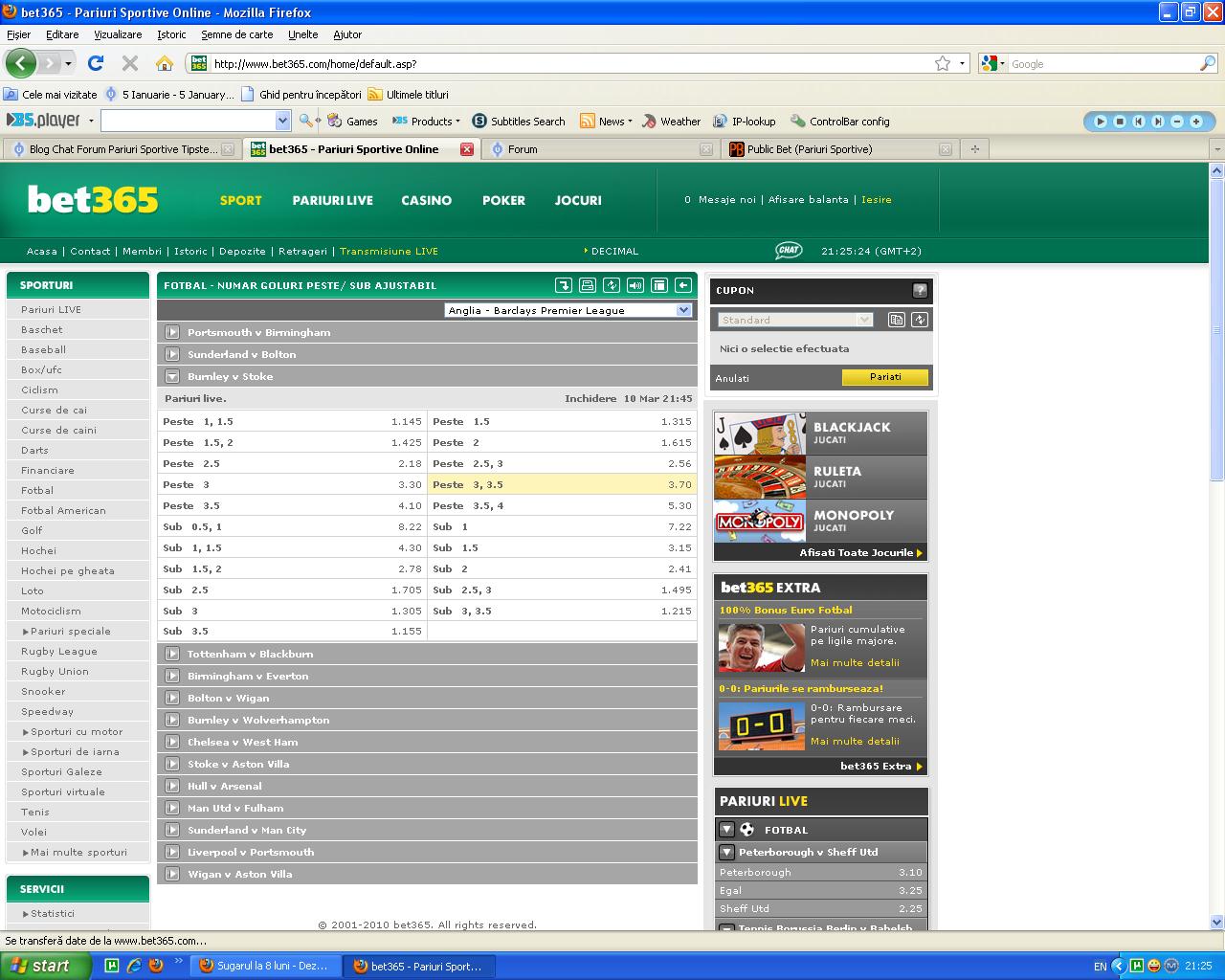
Task: Bookmark page with the star icon
Action: click(x=943, y=63)
